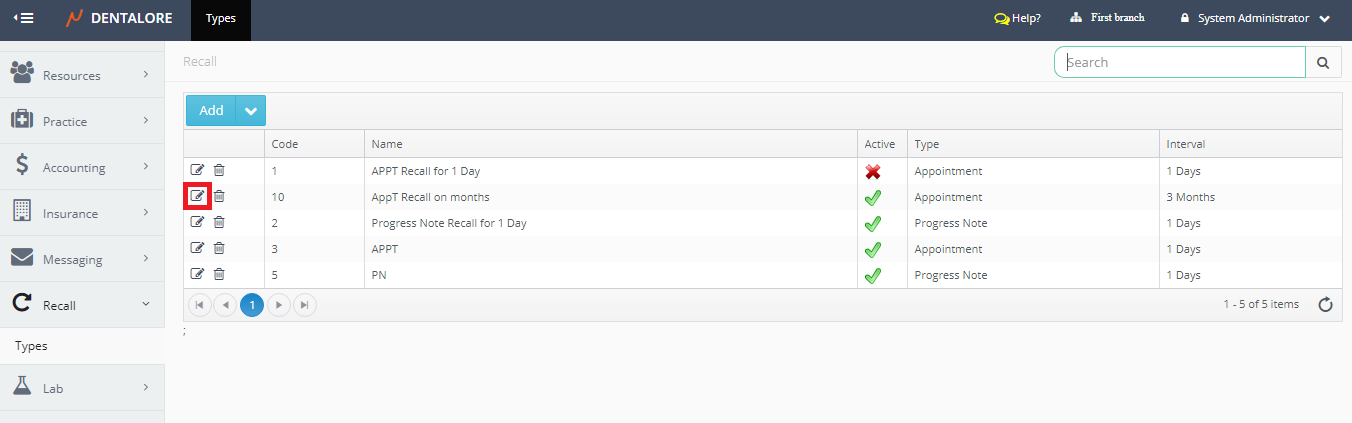Select Types under Recall menu
Viewport: 1352px width, 423px height.
coord(31,346)
